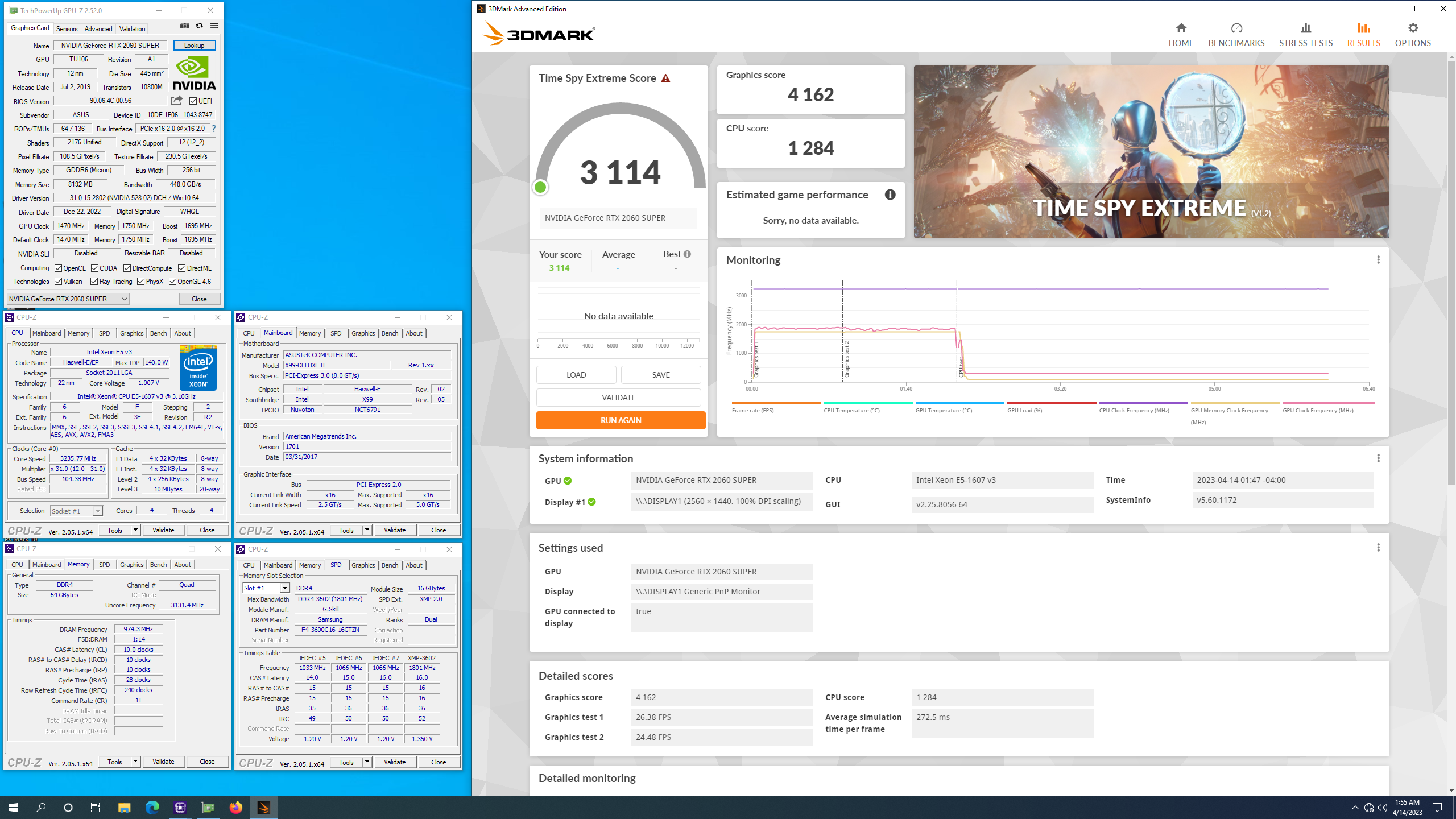Switch to GPU-Z Advanced tab
The width and height of the screenshot is (1456, 819).
(98, 29)
